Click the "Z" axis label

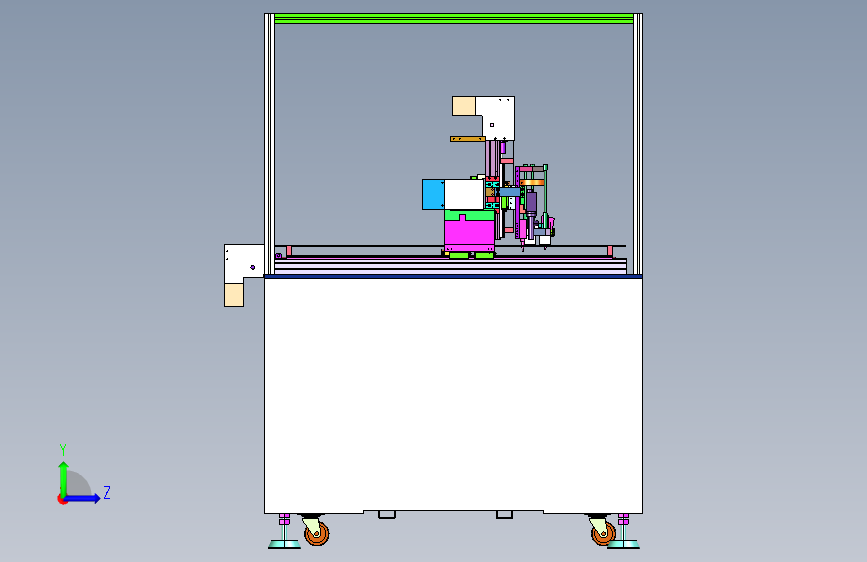tap(107, 492)
